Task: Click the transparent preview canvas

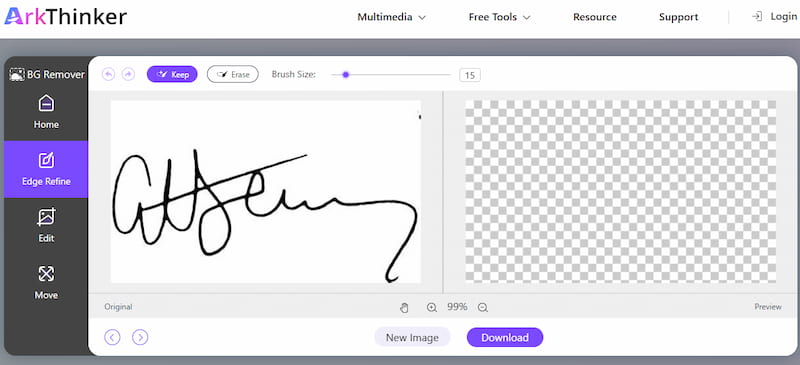Action: [x=620, y=191]
